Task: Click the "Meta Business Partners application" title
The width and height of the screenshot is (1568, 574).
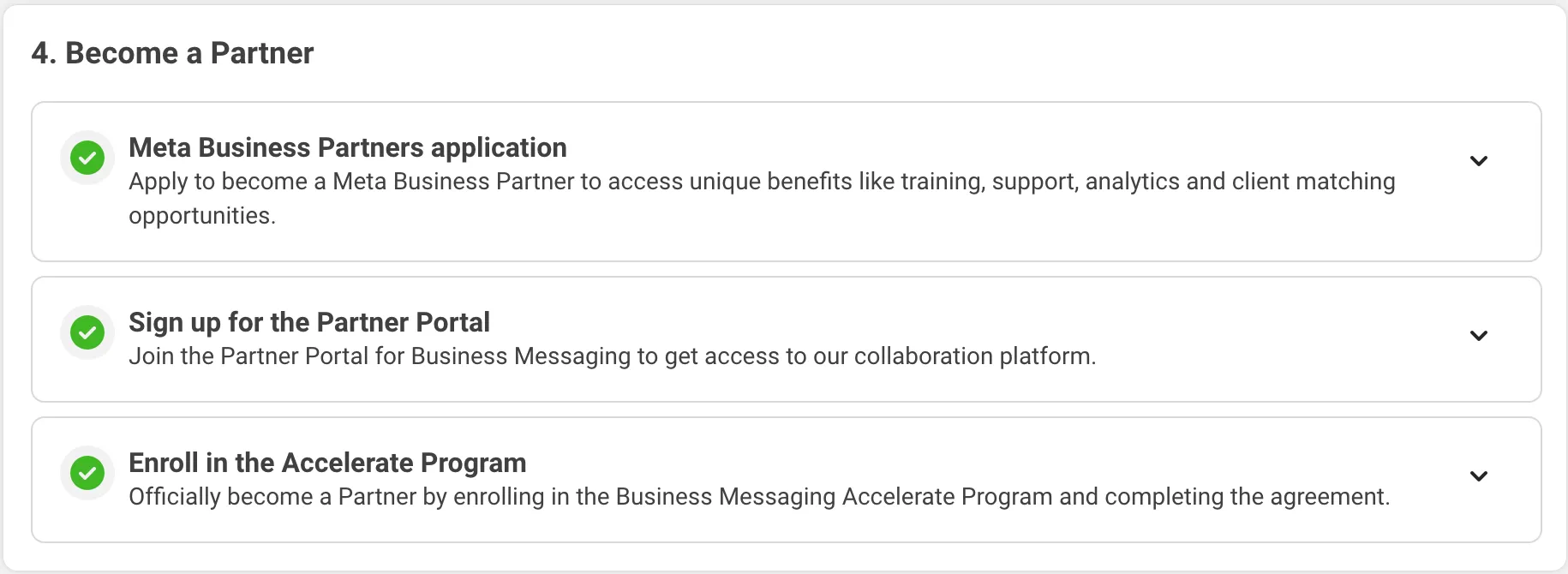Action: tap(347, 147)
